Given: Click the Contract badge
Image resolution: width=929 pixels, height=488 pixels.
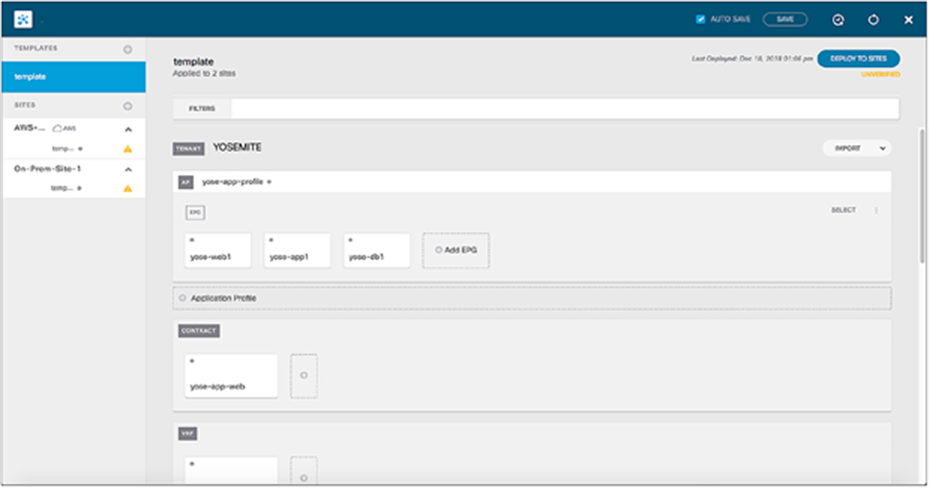Looking at the screenshot, I should (199, 331).
